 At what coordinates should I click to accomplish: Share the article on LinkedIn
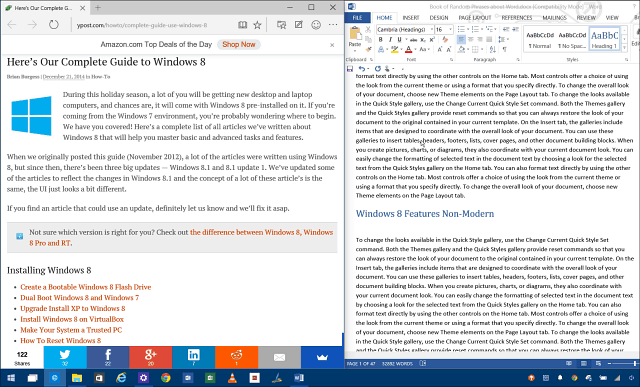pyautogui.click(x=193, y=357)
